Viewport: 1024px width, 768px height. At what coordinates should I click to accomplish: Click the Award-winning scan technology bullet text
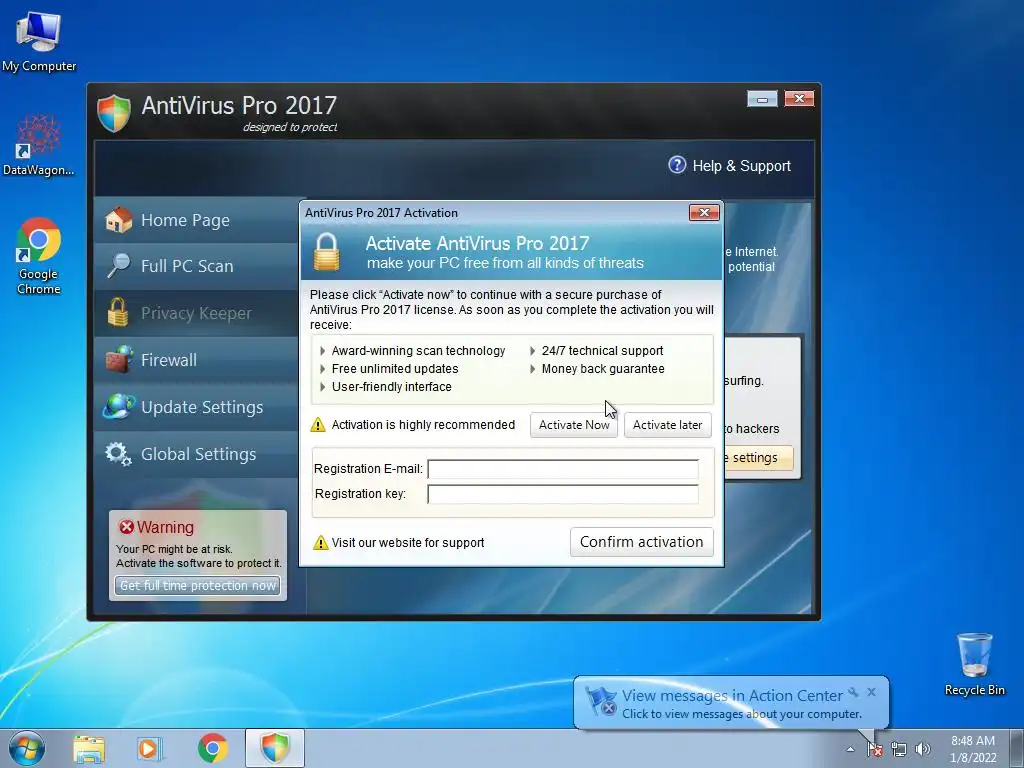pyautogui.click(x=419, y=351)
